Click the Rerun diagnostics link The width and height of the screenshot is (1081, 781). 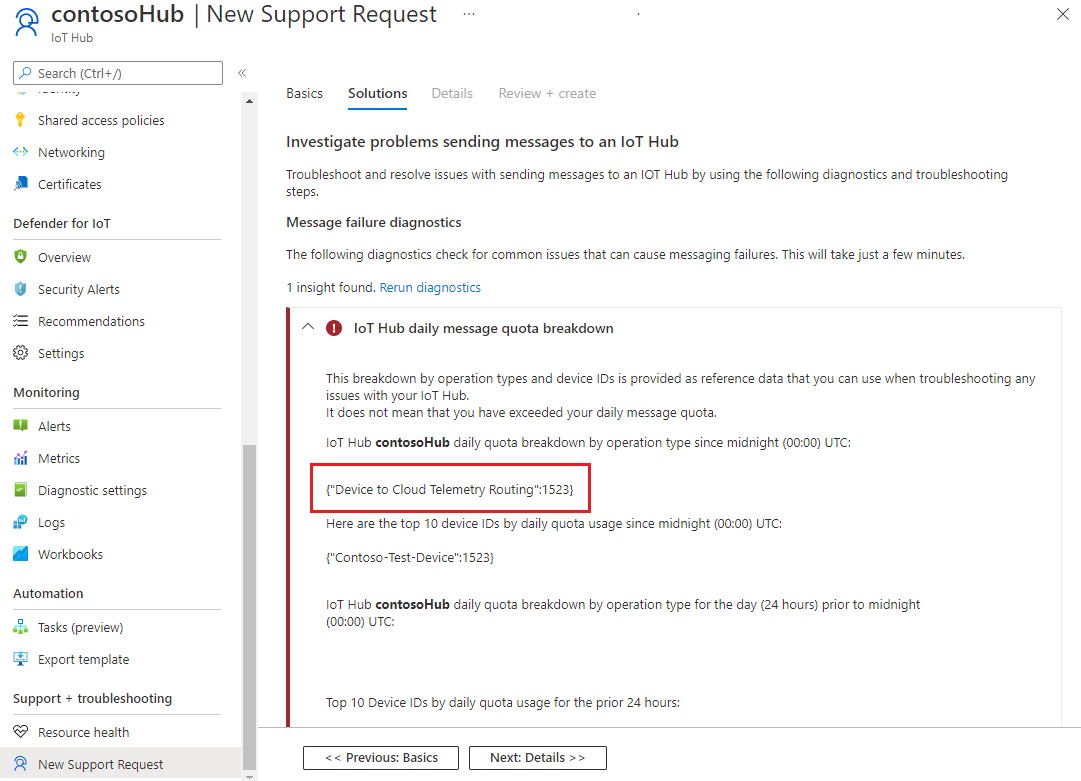430,287
